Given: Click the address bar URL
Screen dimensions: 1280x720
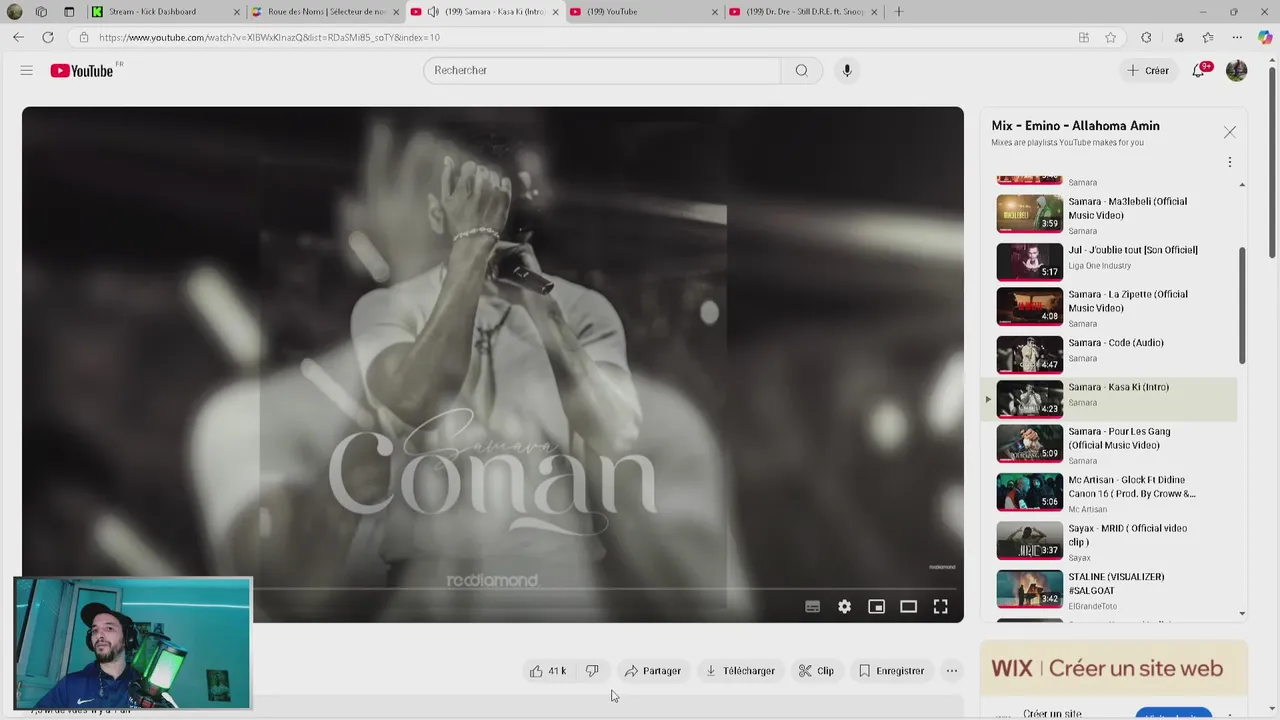Looking at the screenshot, I should tap(269, 38).
